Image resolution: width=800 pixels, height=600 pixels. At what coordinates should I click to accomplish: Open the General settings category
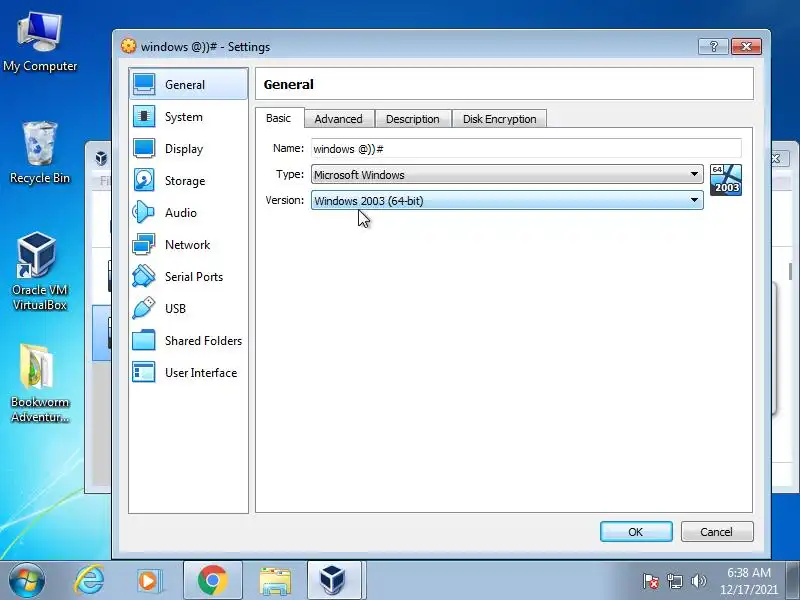188,84
